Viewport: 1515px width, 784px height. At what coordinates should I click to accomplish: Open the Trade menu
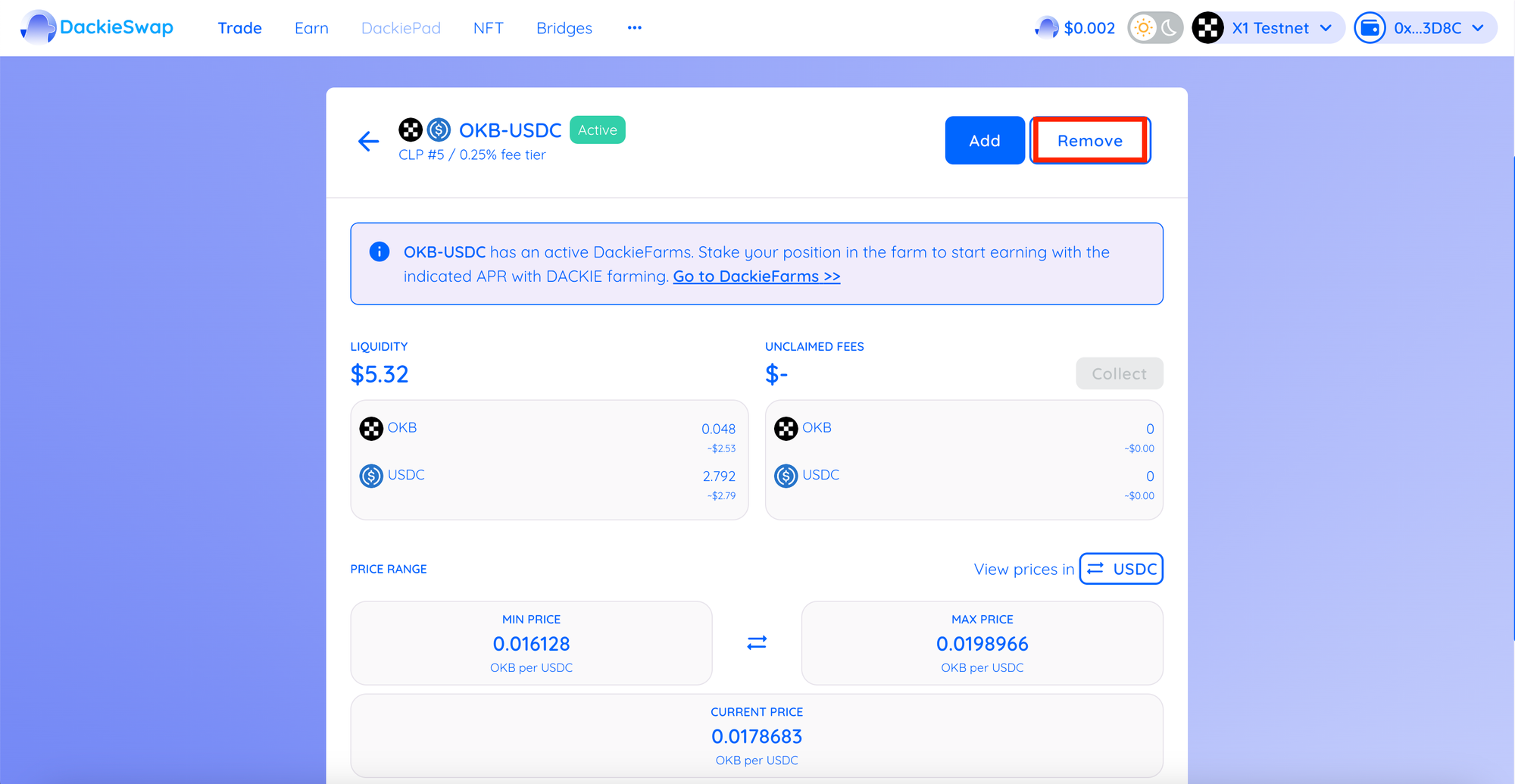tap(239, 28)
